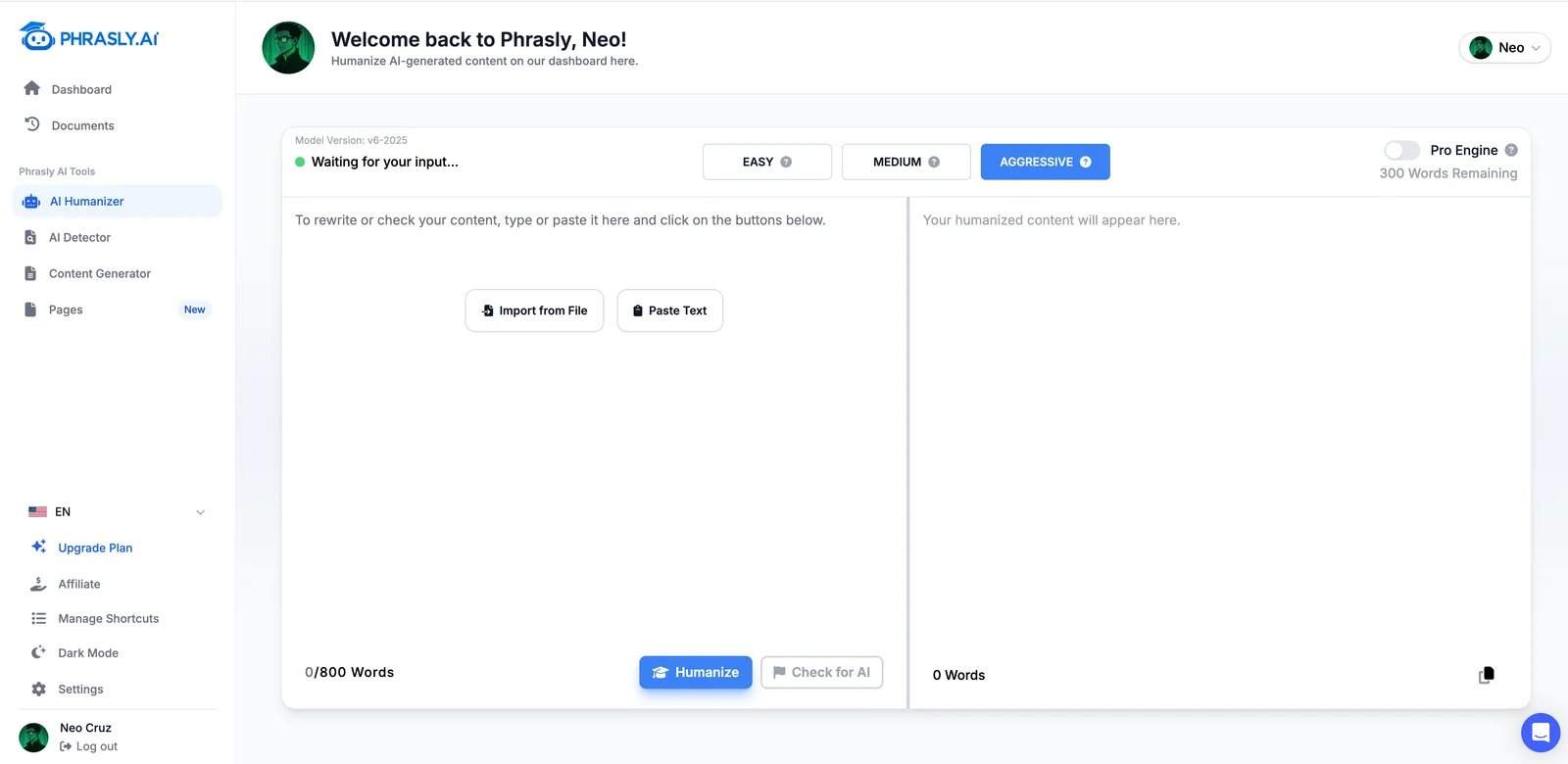Click the Humanize button

[x=696, y=672]
